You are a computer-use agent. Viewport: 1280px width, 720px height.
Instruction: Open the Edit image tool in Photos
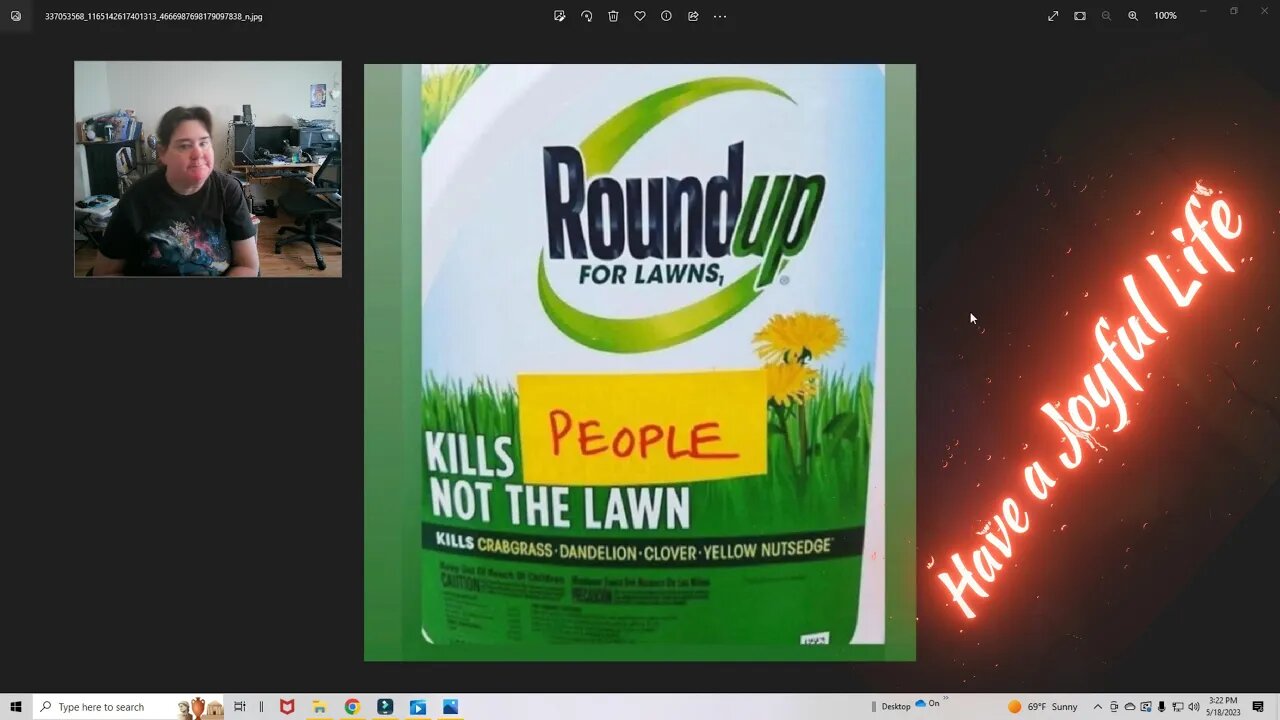(x=560, y=16)
